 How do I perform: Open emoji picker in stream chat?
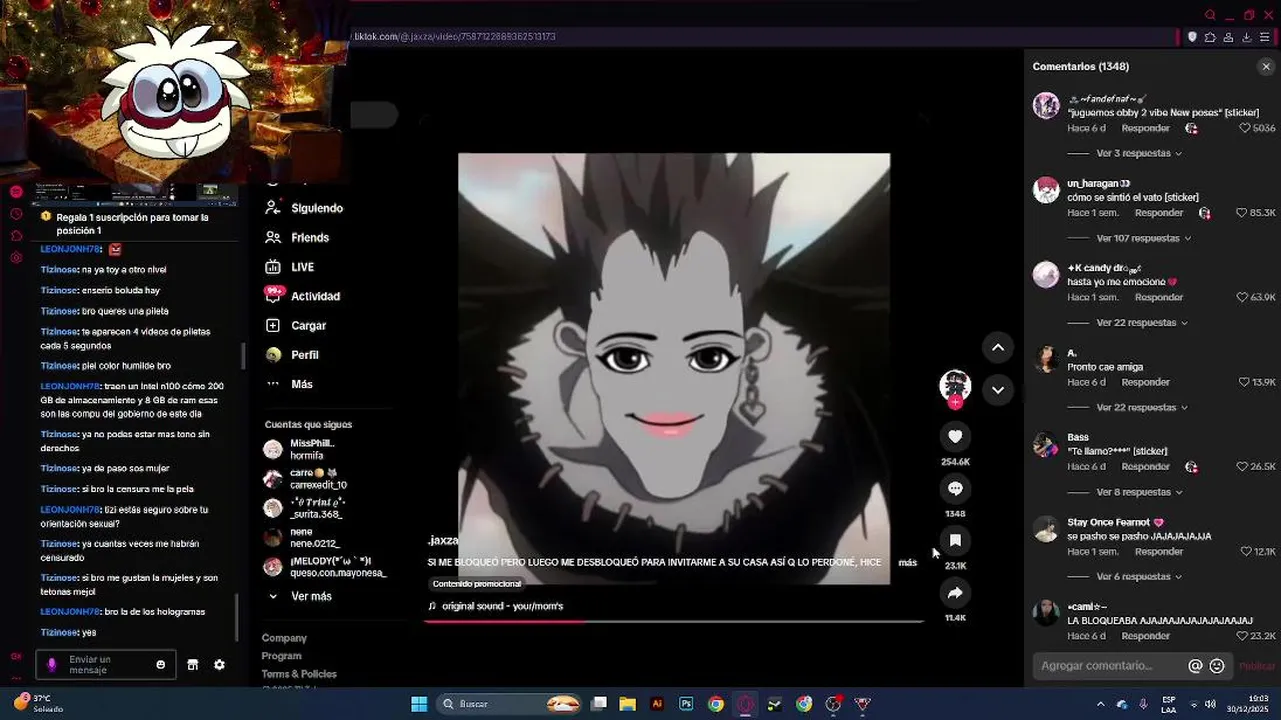pos(161,665)
